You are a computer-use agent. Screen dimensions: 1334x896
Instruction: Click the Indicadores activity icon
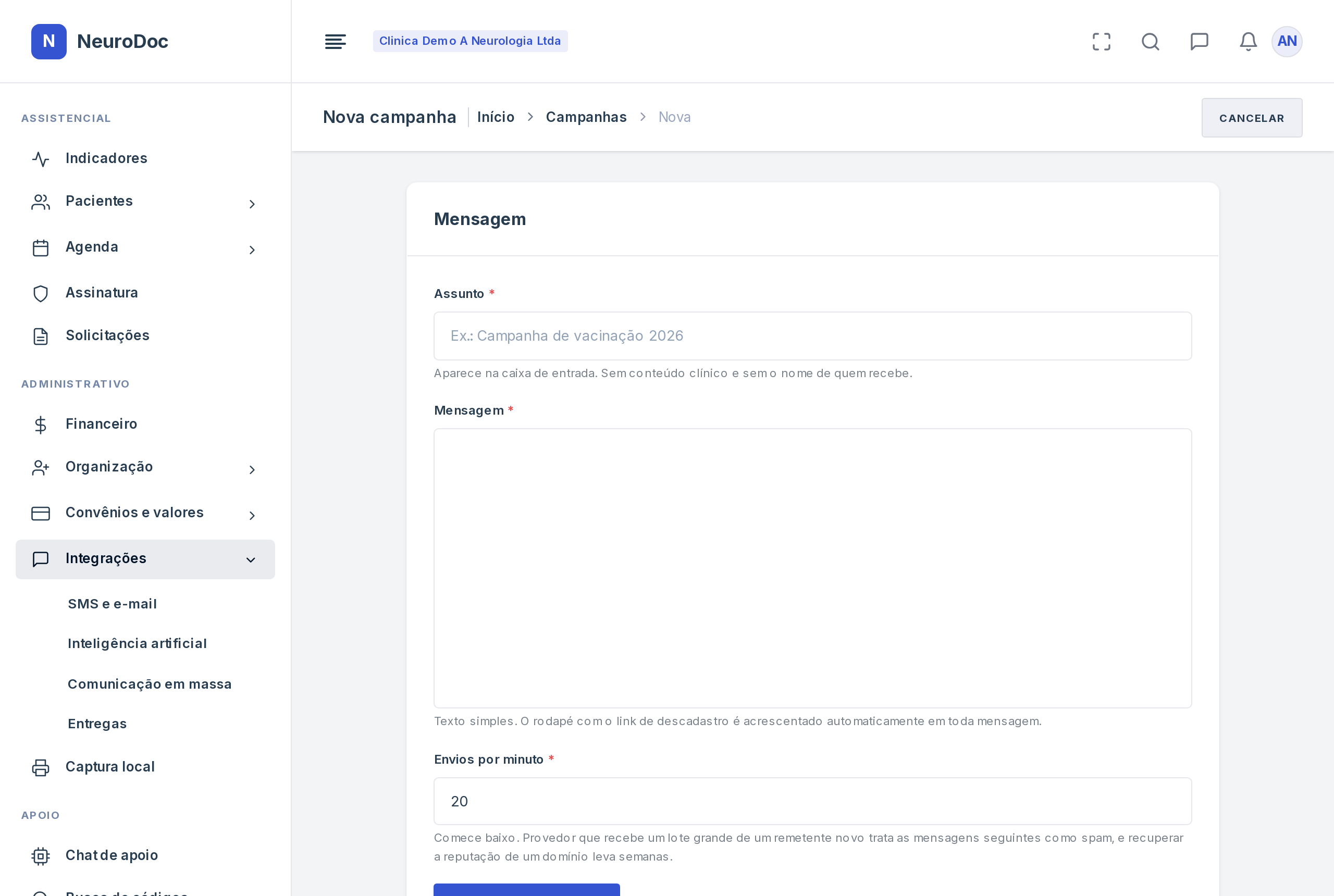click(x=41, y=159)
